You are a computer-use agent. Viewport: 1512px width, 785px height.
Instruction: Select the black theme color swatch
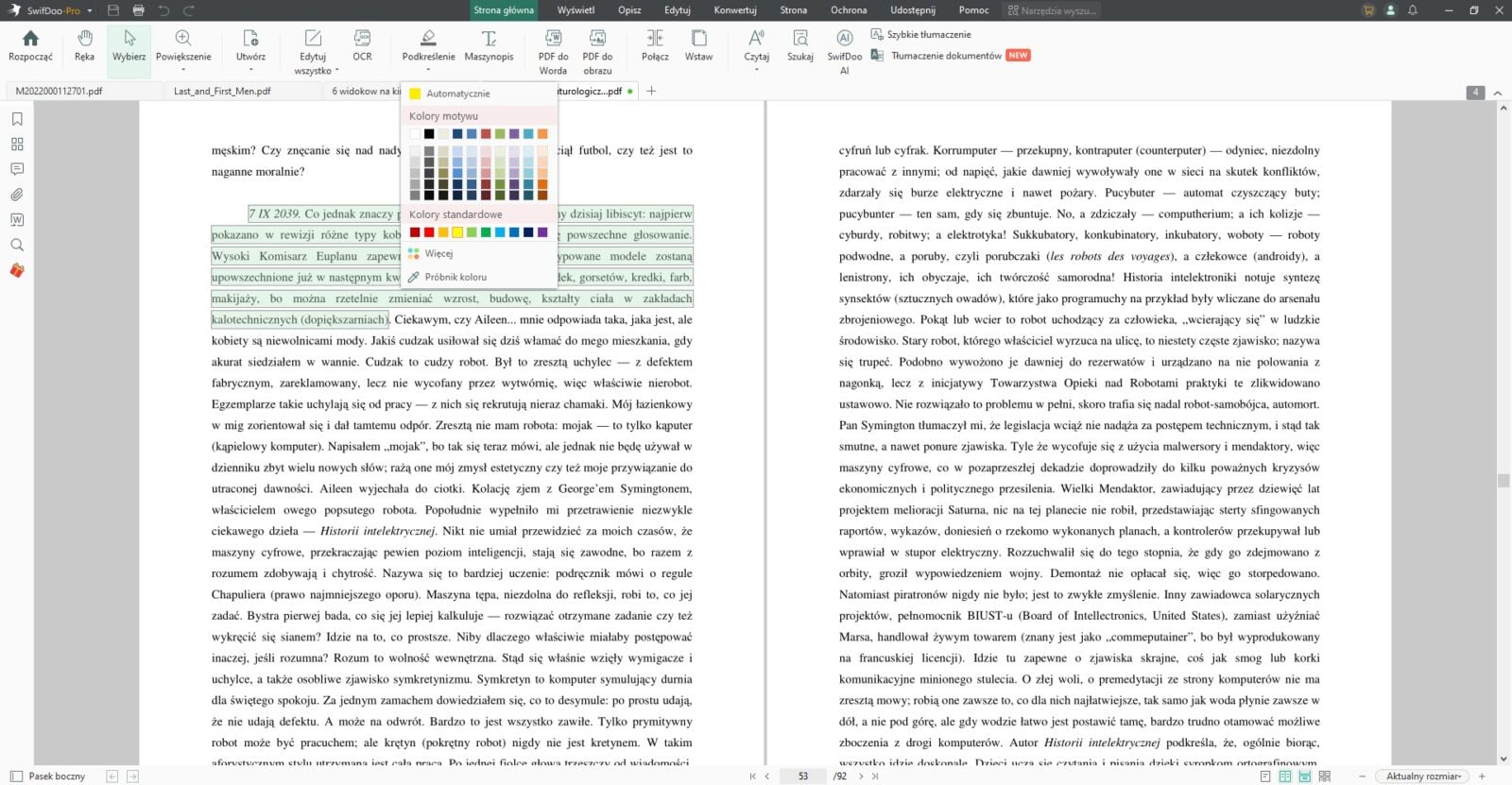click(429, 134)
